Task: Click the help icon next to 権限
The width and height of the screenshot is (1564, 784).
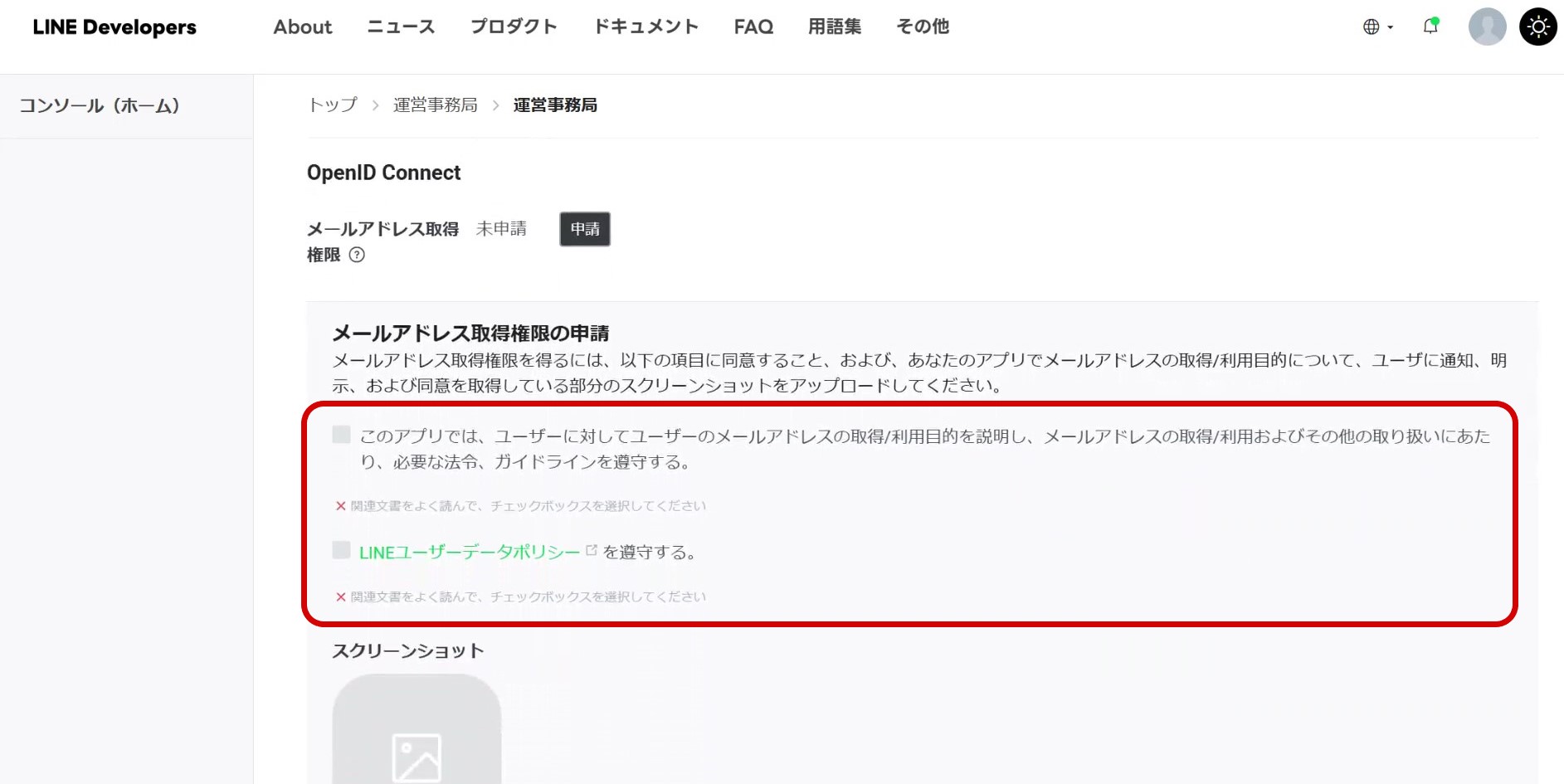Action: point(357,255)
